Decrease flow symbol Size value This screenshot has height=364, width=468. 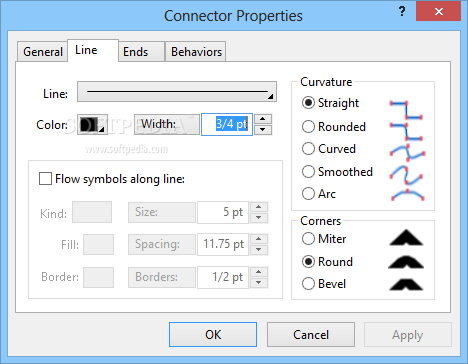259,218
